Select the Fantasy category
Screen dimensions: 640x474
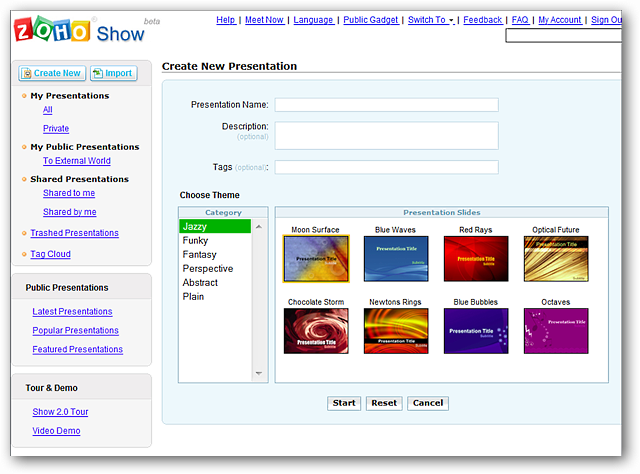pyautogui.click(x=215, y=254)
